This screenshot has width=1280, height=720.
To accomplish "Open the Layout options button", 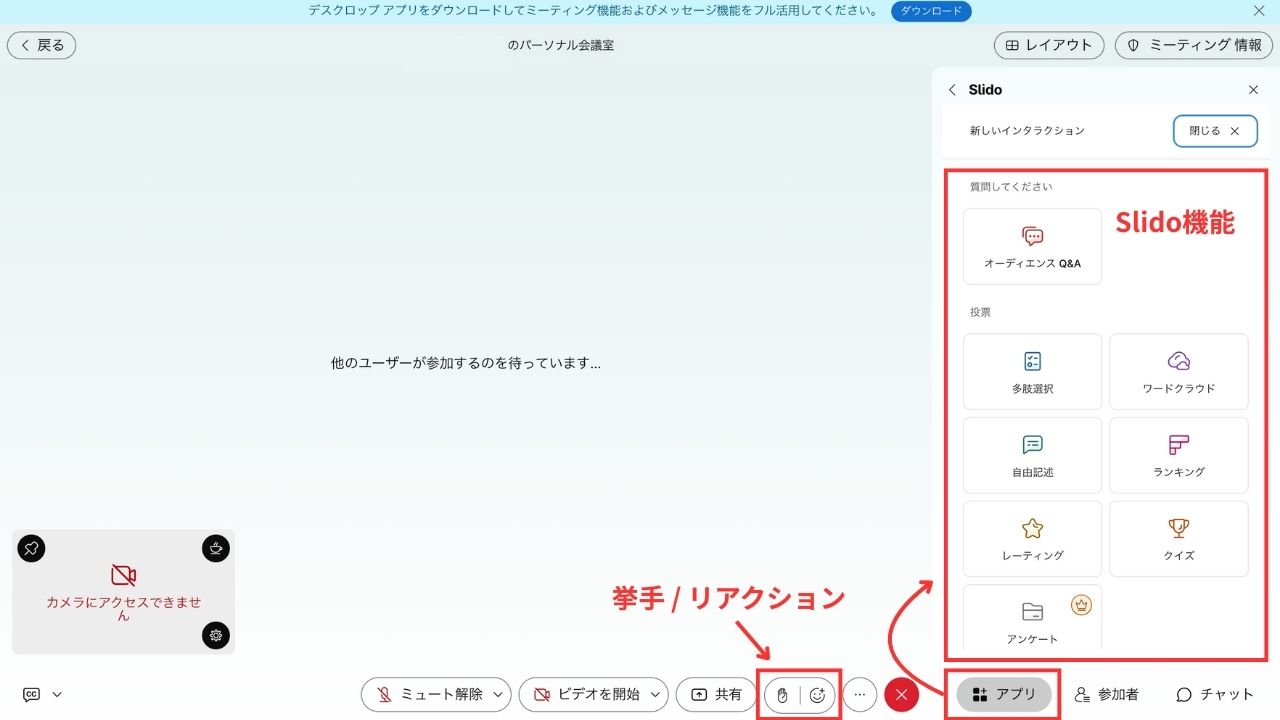I will (1049, 45).
